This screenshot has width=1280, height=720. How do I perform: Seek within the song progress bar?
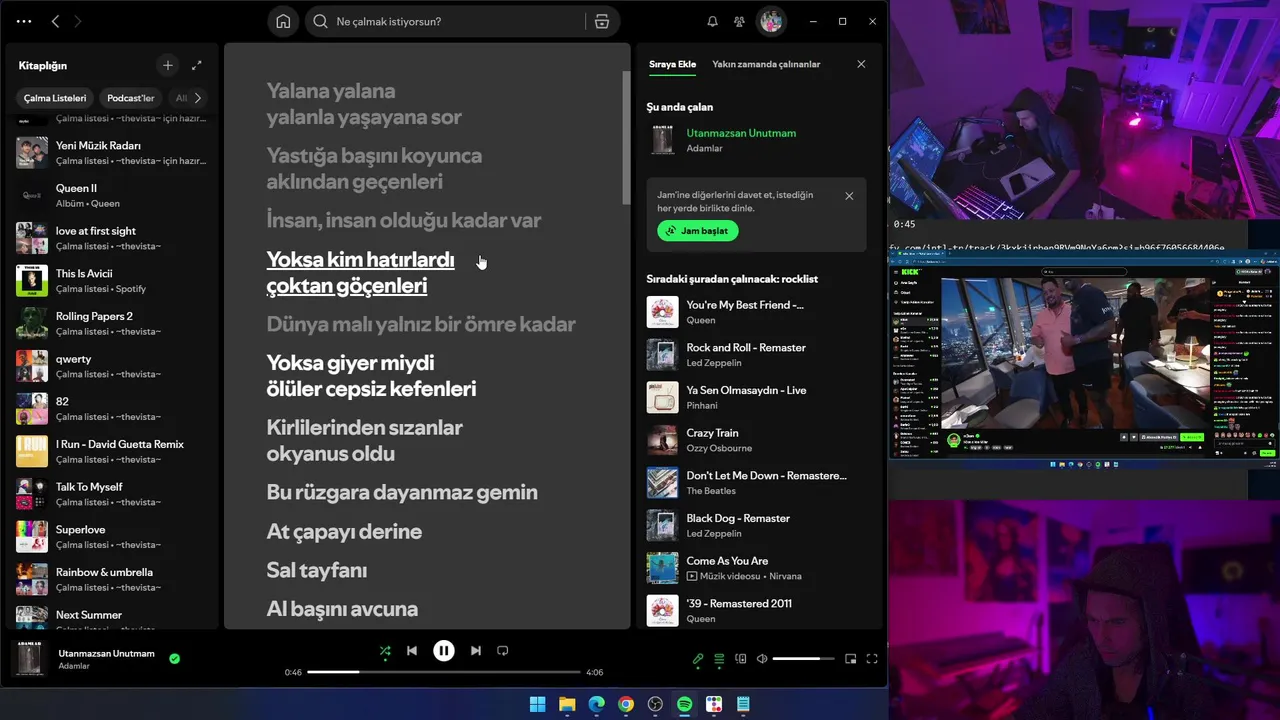point(444,672)
